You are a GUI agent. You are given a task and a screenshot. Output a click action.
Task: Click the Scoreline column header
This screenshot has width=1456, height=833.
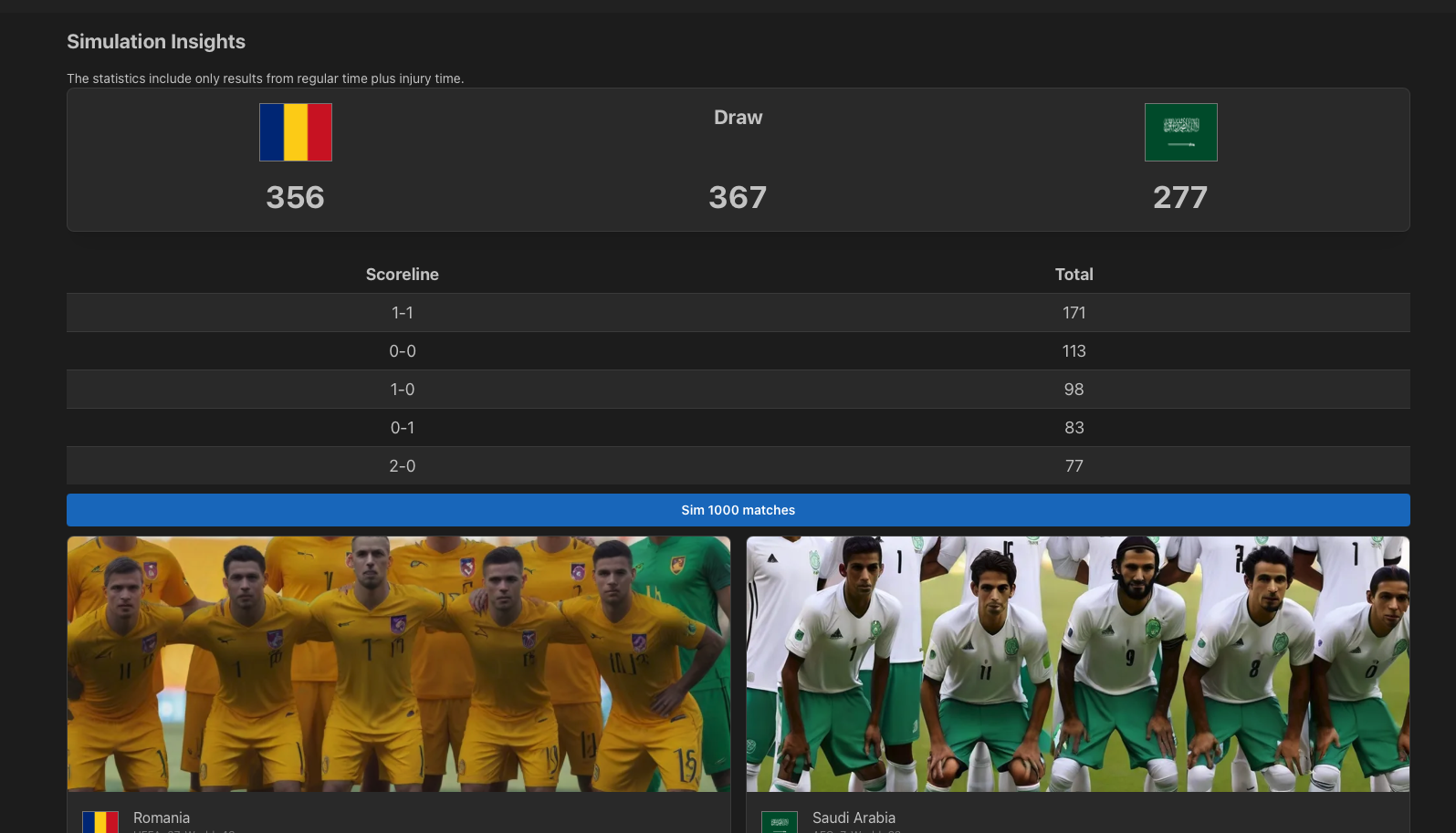[403, 275]
